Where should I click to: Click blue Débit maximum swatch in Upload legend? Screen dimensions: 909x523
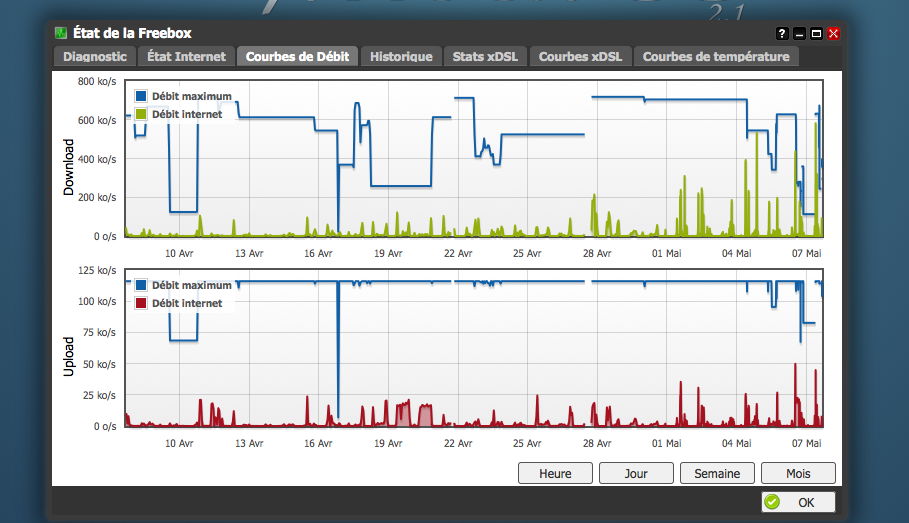(x=141, y=285)
